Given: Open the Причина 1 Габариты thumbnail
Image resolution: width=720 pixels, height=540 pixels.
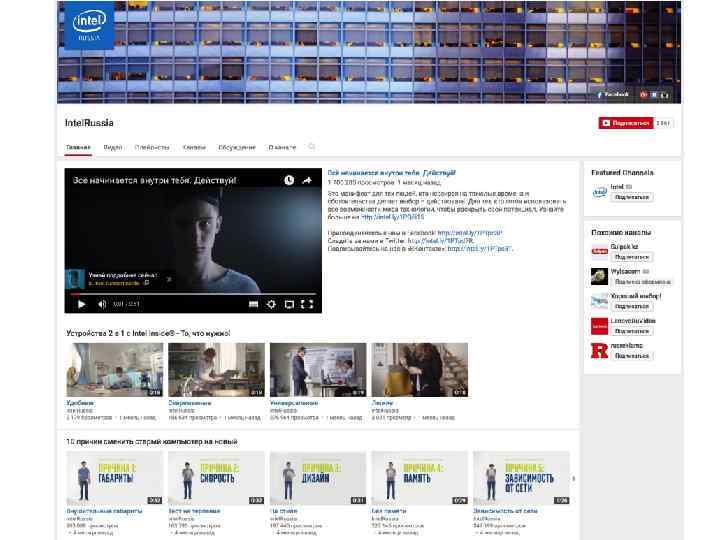Looking at the screenshot, I should coord(115,478).
